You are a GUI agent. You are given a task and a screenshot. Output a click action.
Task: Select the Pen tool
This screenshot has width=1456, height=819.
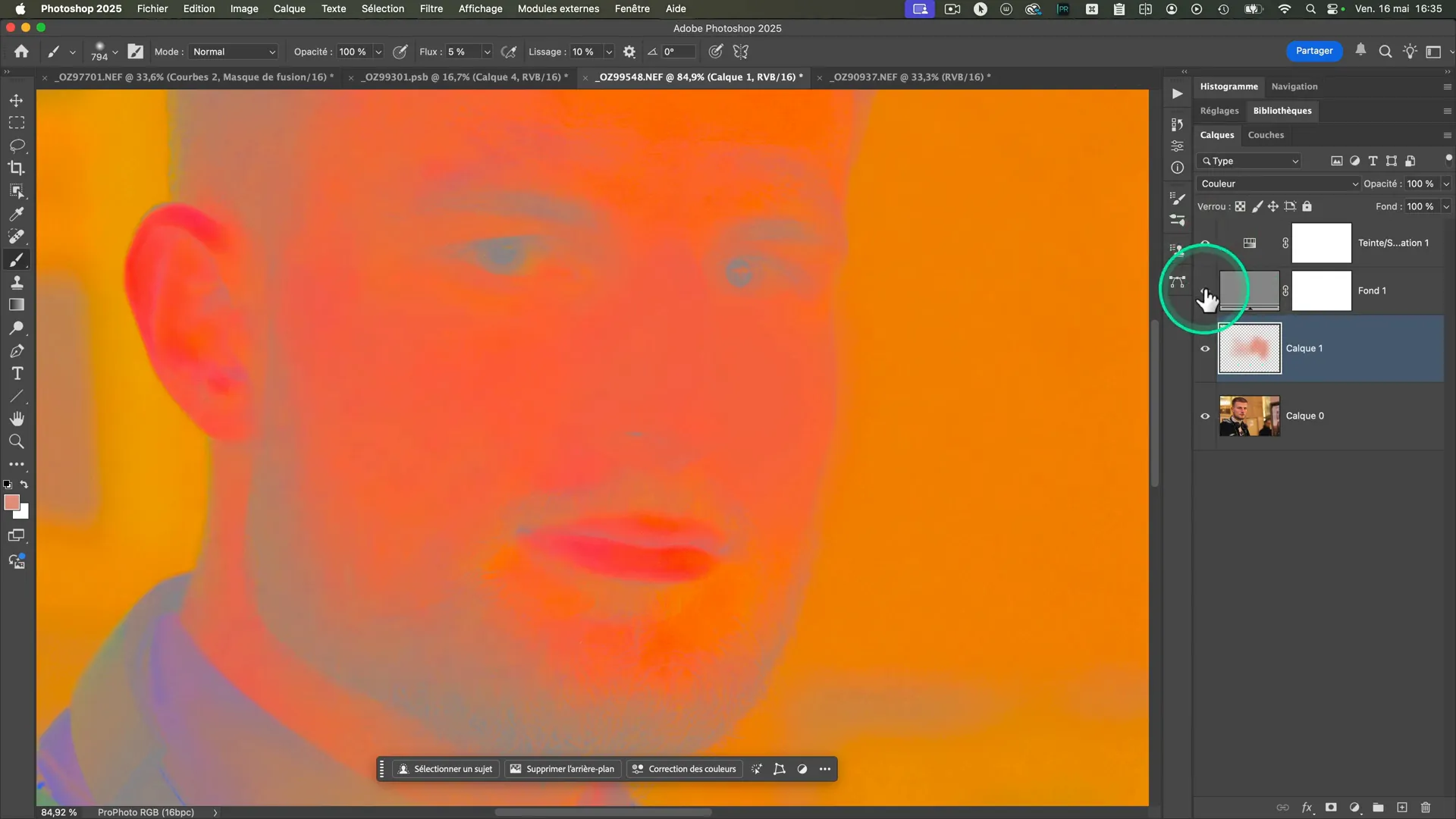(17, 351)
